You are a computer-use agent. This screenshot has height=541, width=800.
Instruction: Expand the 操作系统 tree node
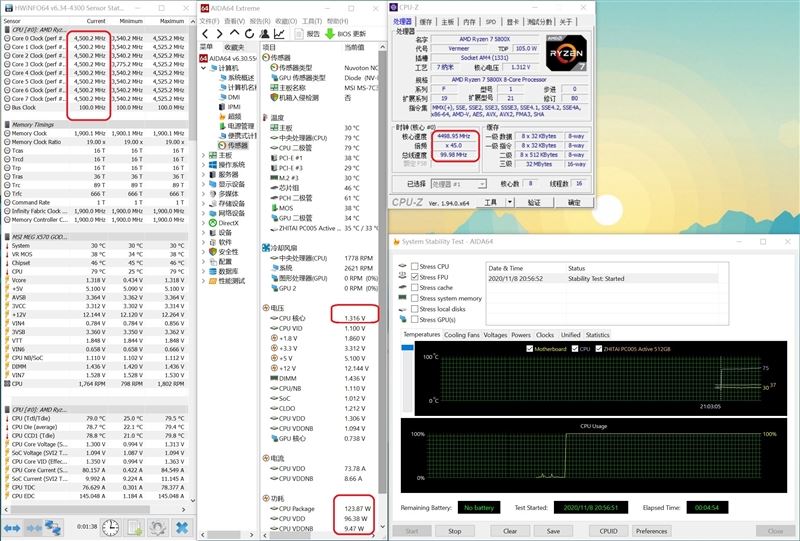(204, 165)
